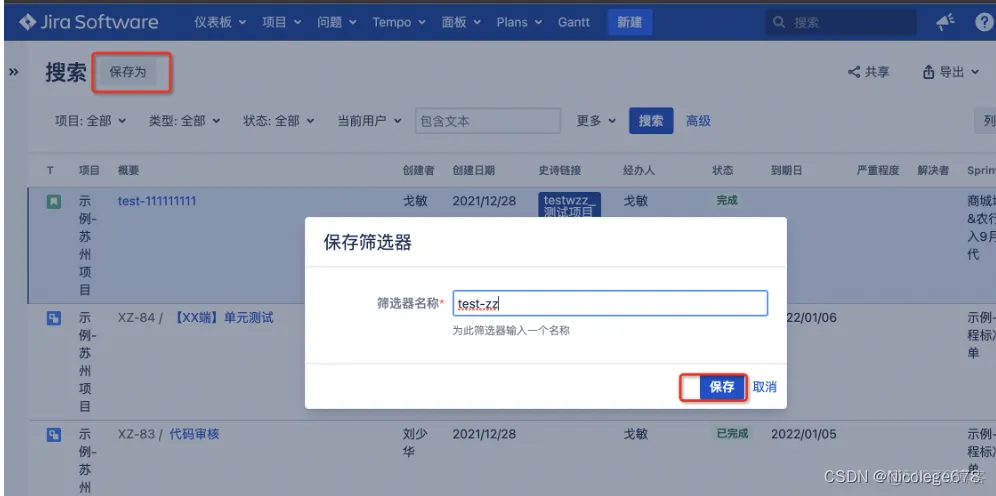
Task: Switch to 高级 advanced search link
Action: (x=698, y=121)
